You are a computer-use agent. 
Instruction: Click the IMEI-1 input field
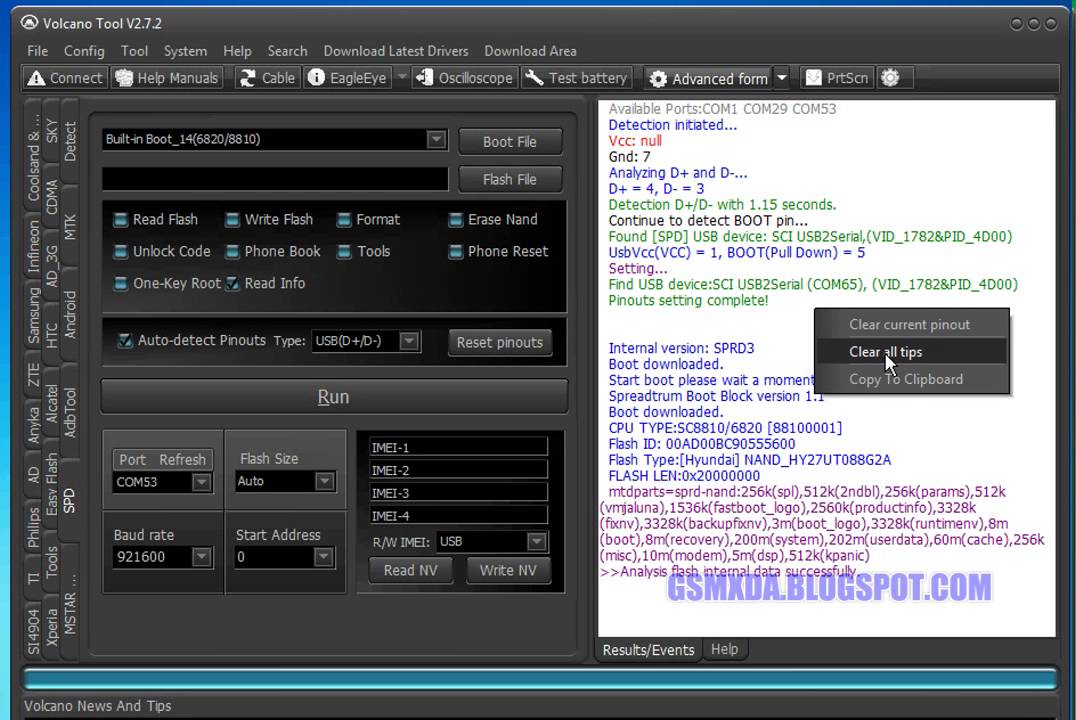pos(458,448)
